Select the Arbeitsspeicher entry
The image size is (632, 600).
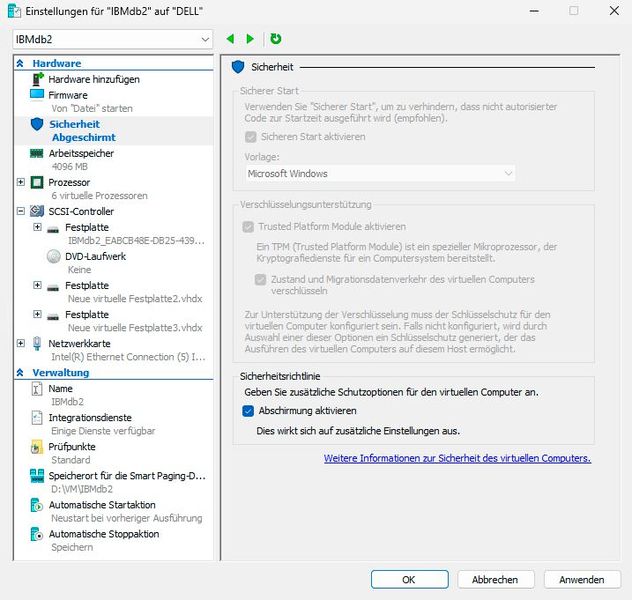[81, 153]
